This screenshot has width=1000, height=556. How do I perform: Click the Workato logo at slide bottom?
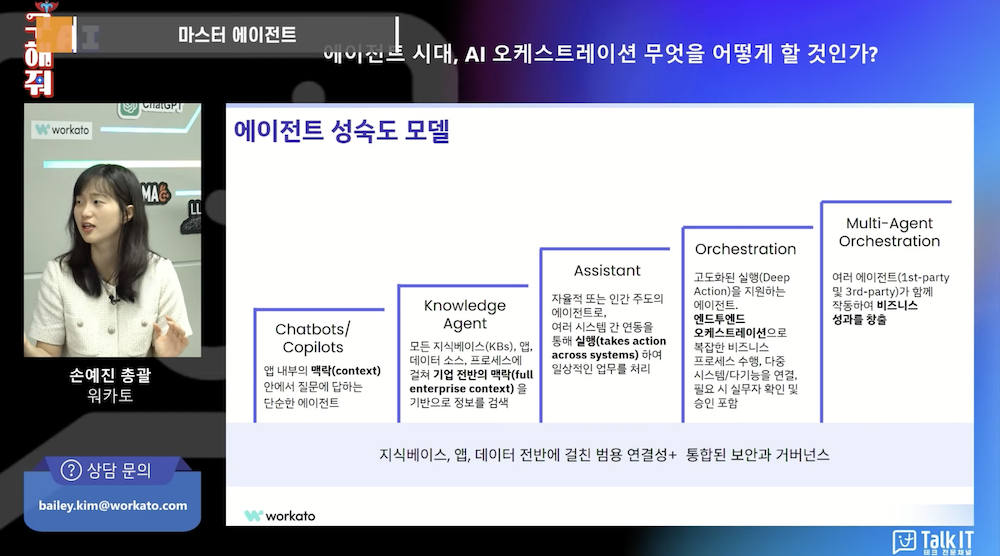point(280,516)
